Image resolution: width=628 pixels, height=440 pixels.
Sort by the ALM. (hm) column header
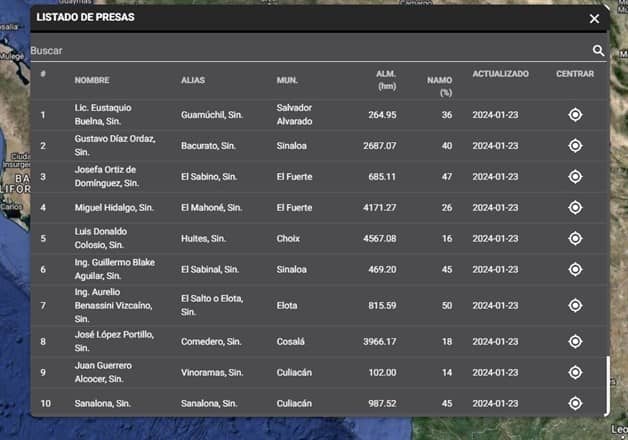coord(386,80)
